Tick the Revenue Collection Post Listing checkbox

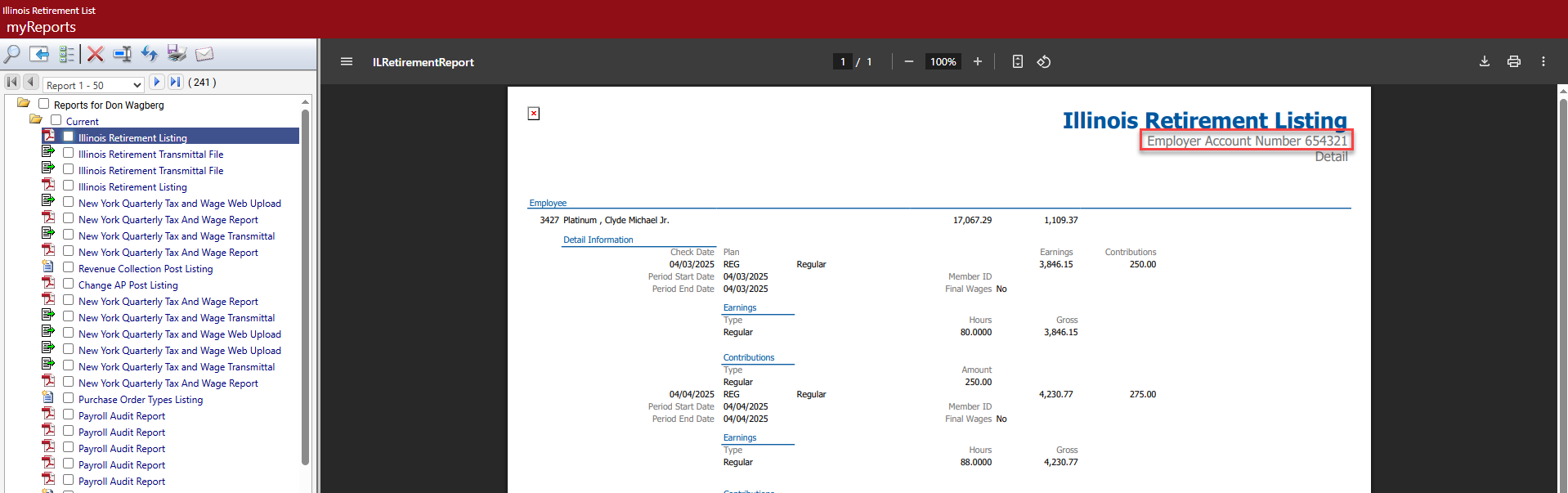pyautogui.click(x=69, y=267)
